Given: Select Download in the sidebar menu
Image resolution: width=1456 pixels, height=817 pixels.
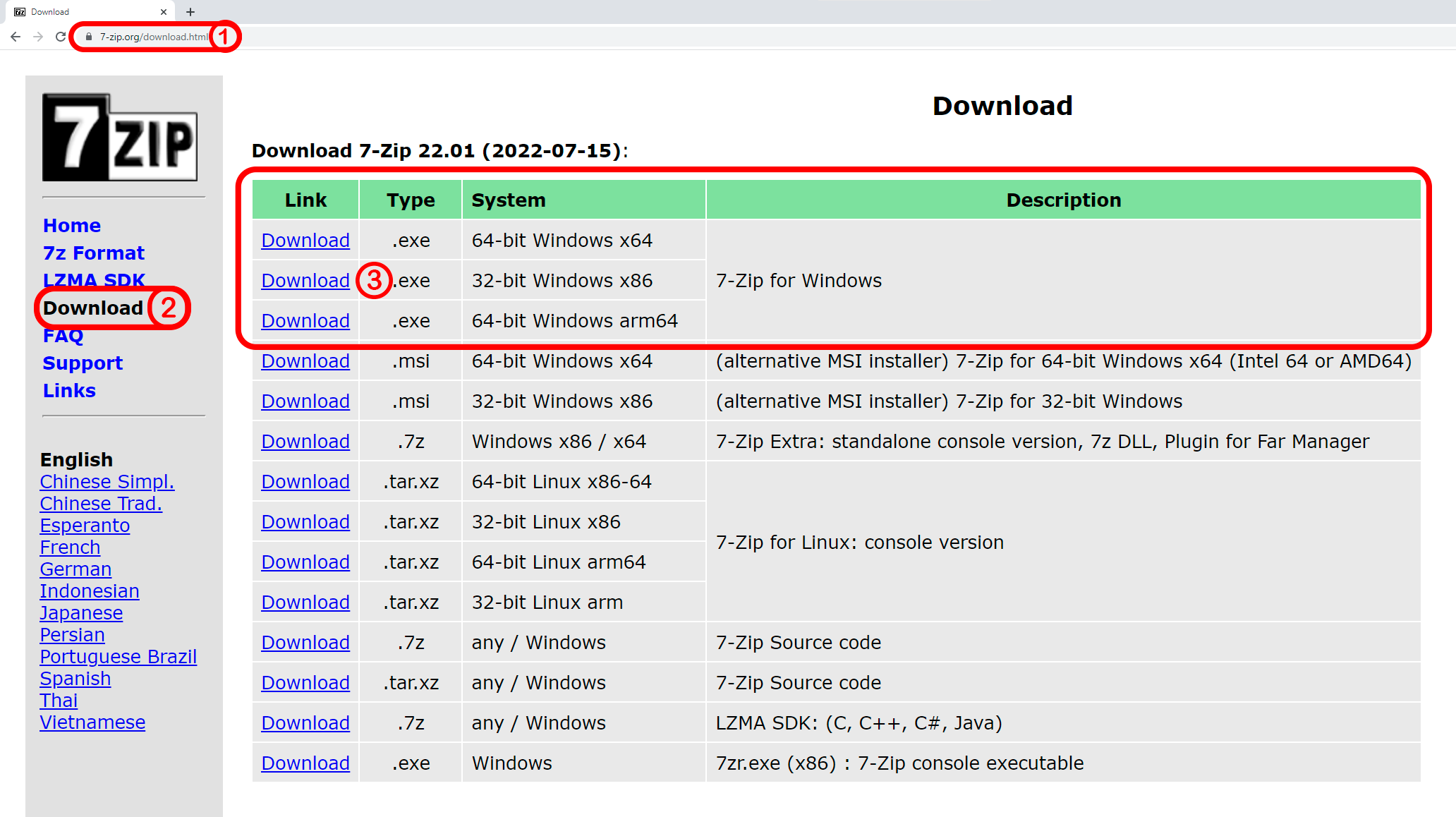Looking at the screenshot, I should point(93,308).
